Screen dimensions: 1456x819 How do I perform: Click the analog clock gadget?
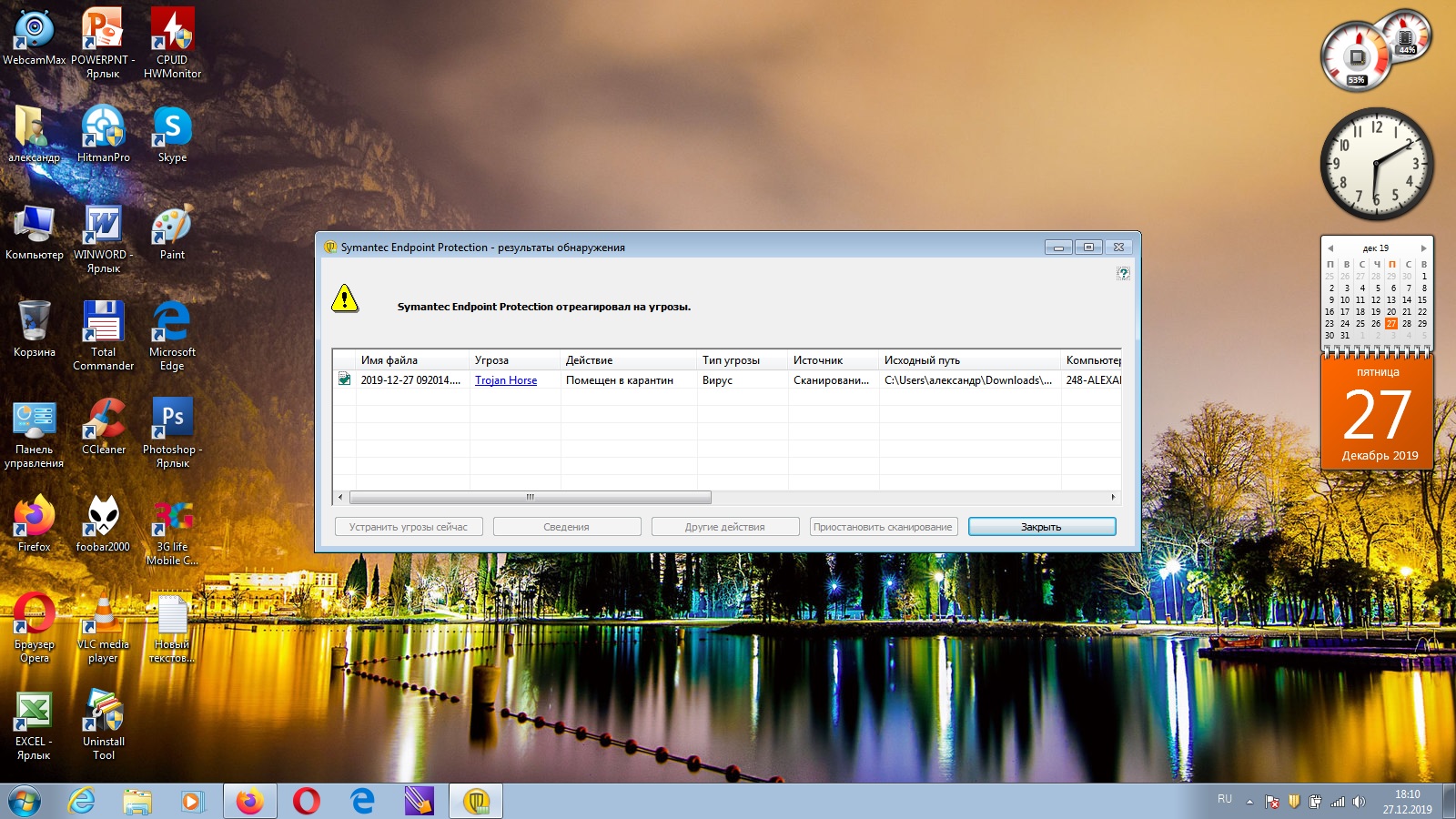coord(1377,164)
